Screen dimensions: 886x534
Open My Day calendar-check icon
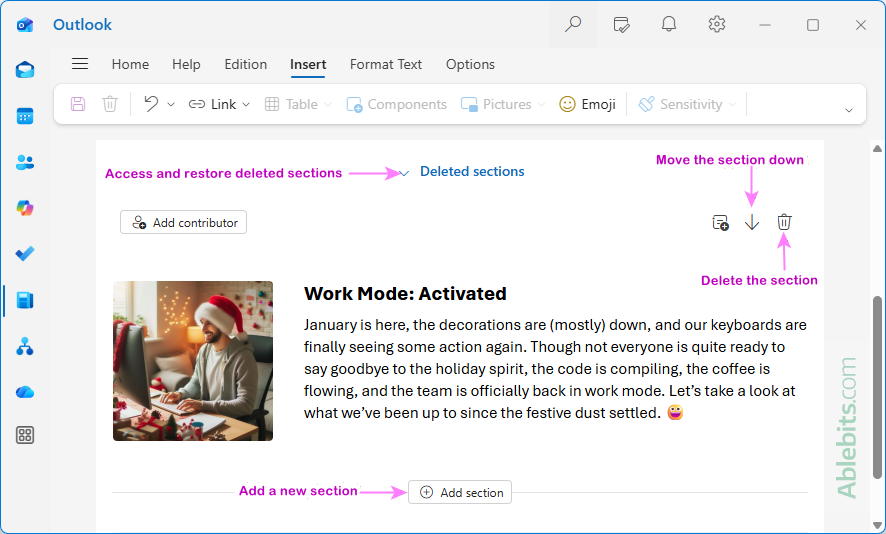click(x=621, y=25)
